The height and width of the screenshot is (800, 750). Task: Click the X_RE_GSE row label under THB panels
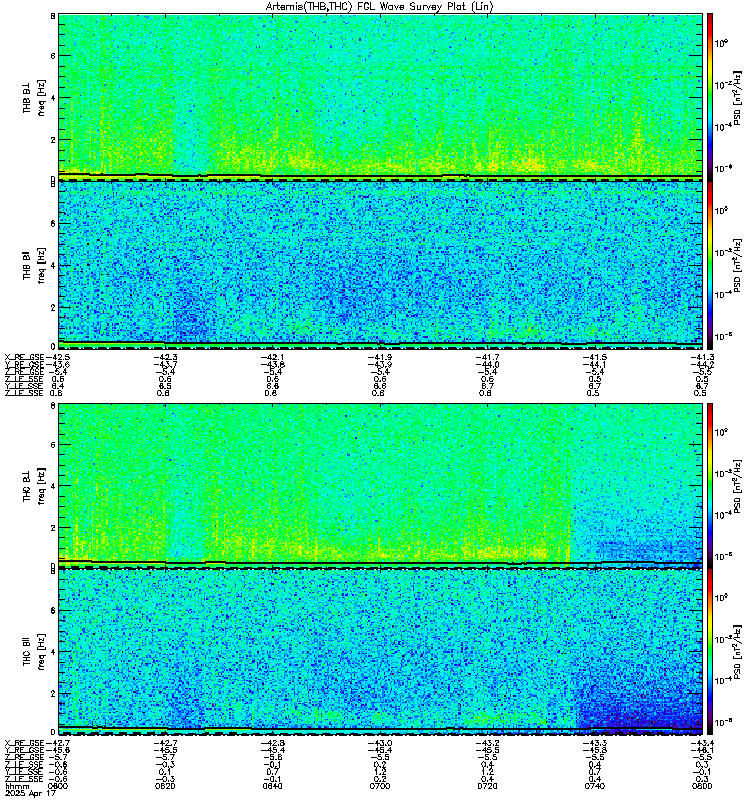tap(24, 357)
